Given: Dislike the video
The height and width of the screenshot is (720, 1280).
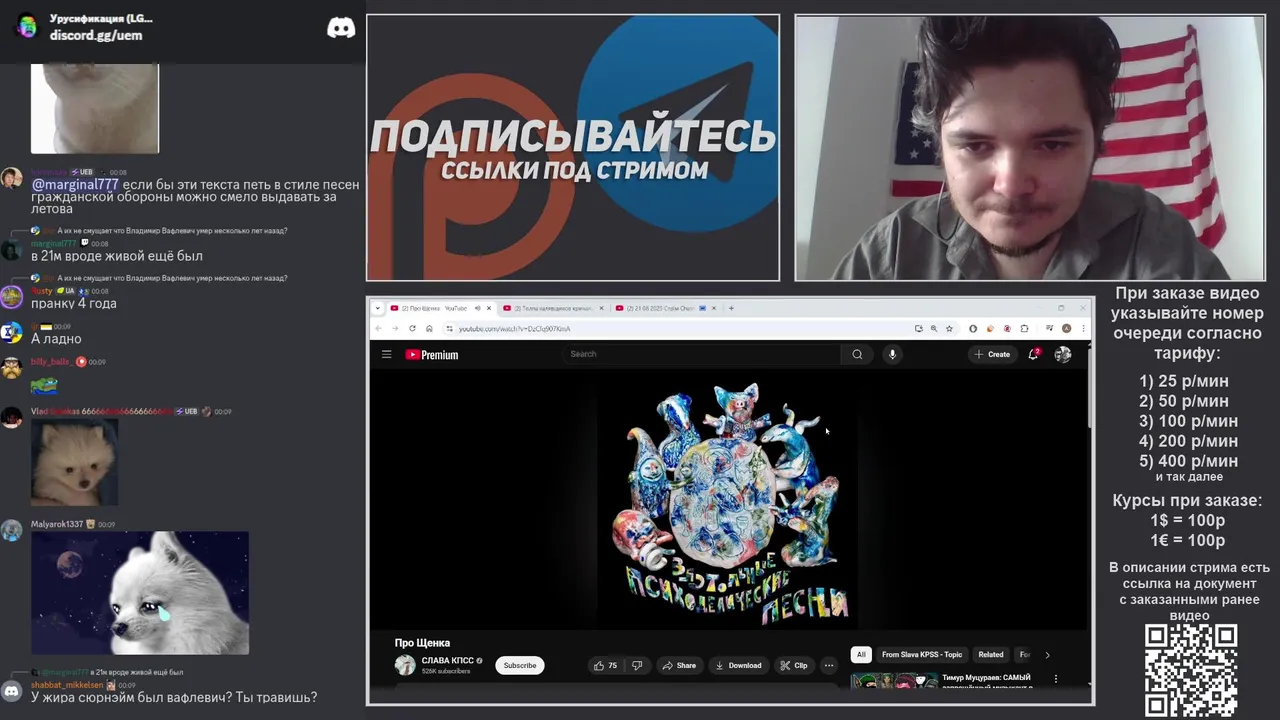Looking at the screenshot, I should click(637, 665).
